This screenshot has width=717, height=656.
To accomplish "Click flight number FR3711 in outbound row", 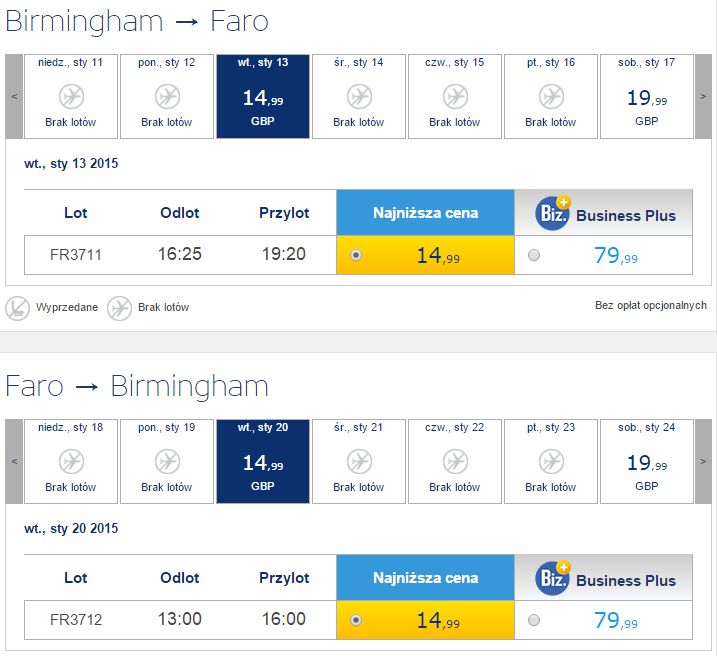I will [x=76, y=255].
